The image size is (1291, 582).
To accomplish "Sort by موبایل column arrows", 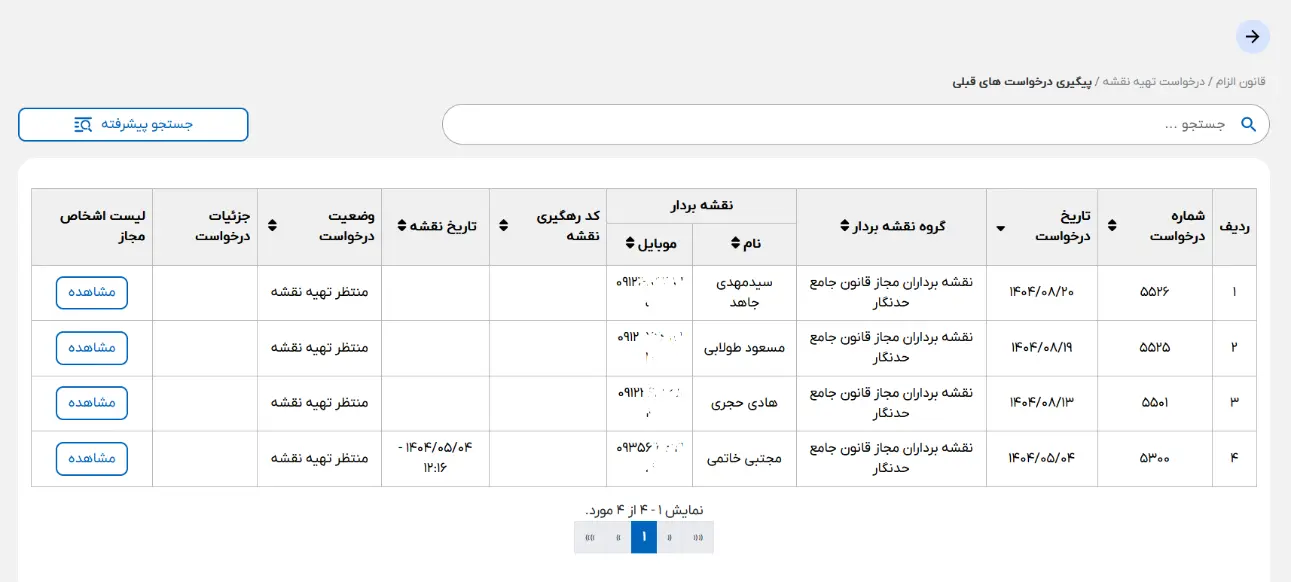I will pos(630,243).
